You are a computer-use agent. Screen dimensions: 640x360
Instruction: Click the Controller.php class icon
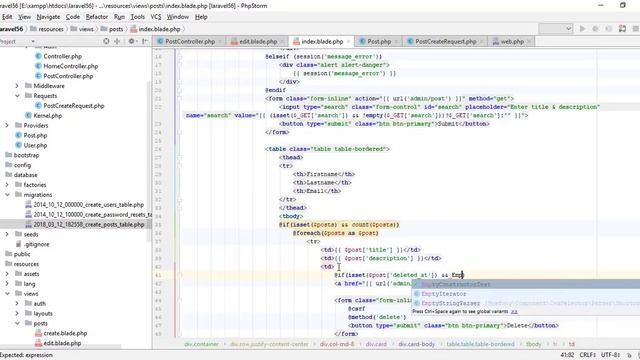point(38,56)
